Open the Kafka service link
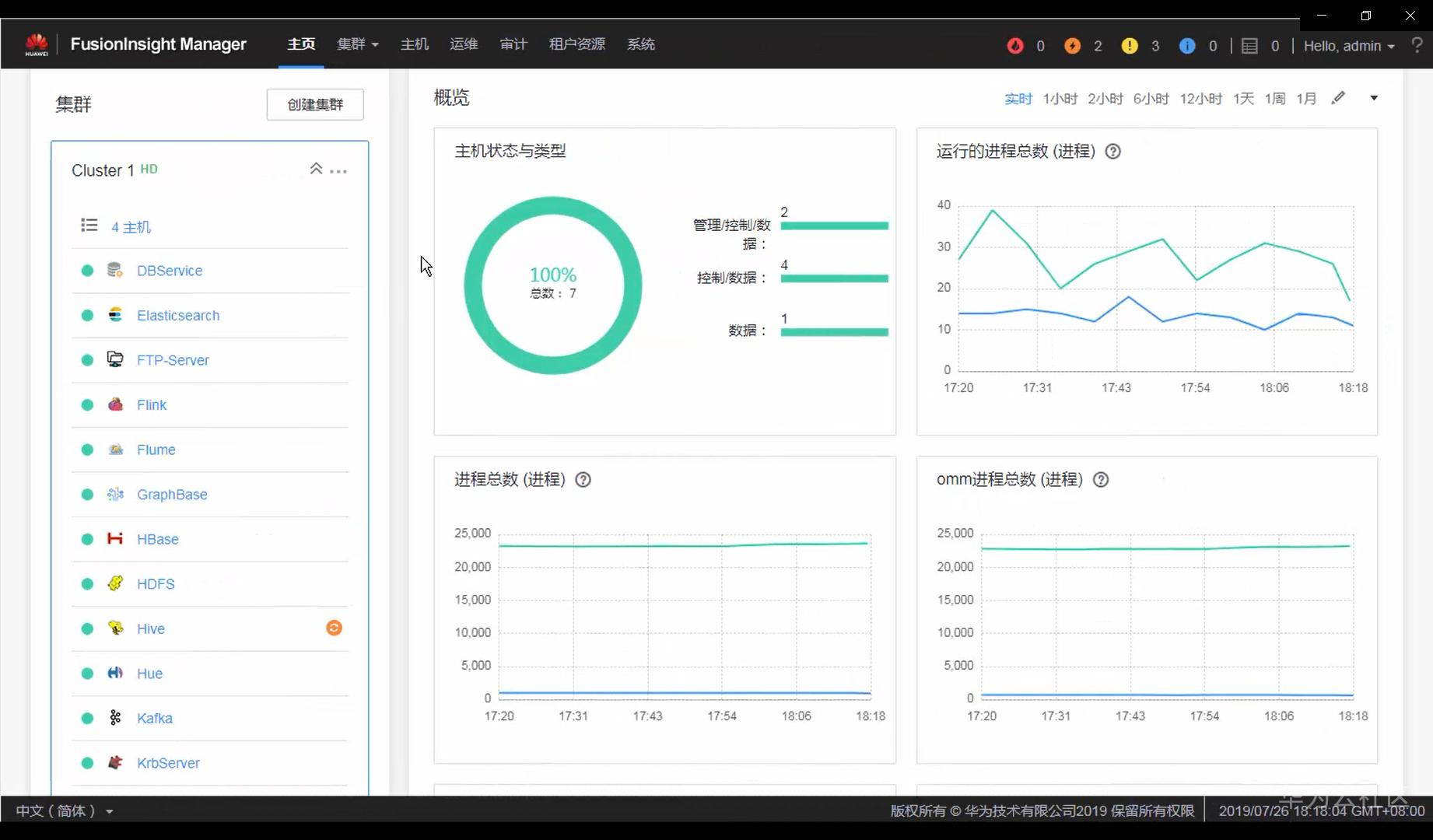 tap(155, 718)
